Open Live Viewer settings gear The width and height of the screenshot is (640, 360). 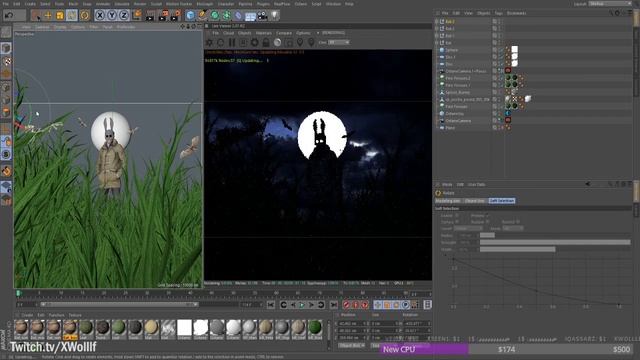254,42
